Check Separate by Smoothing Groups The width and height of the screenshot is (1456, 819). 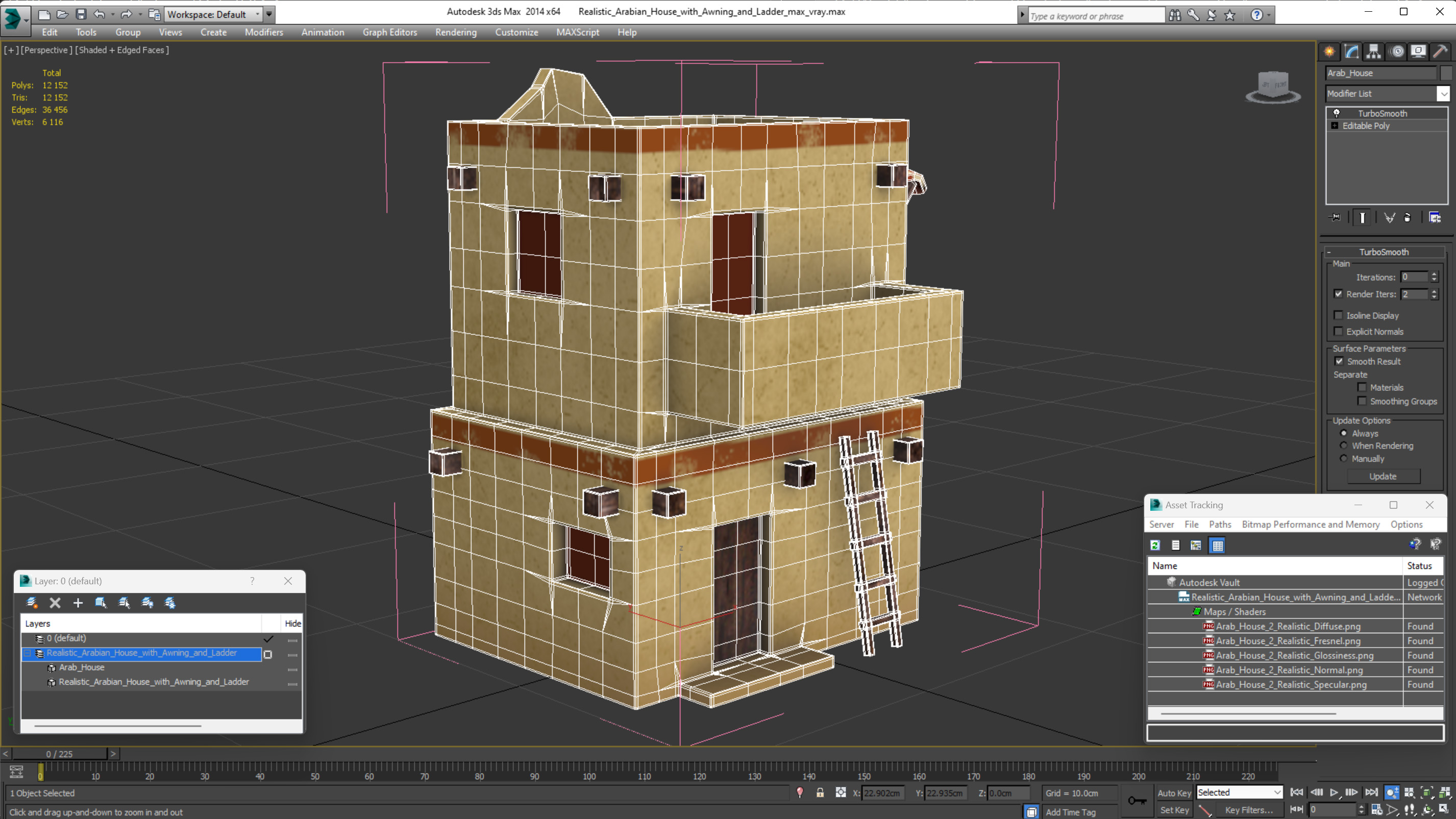(1362, 401)
